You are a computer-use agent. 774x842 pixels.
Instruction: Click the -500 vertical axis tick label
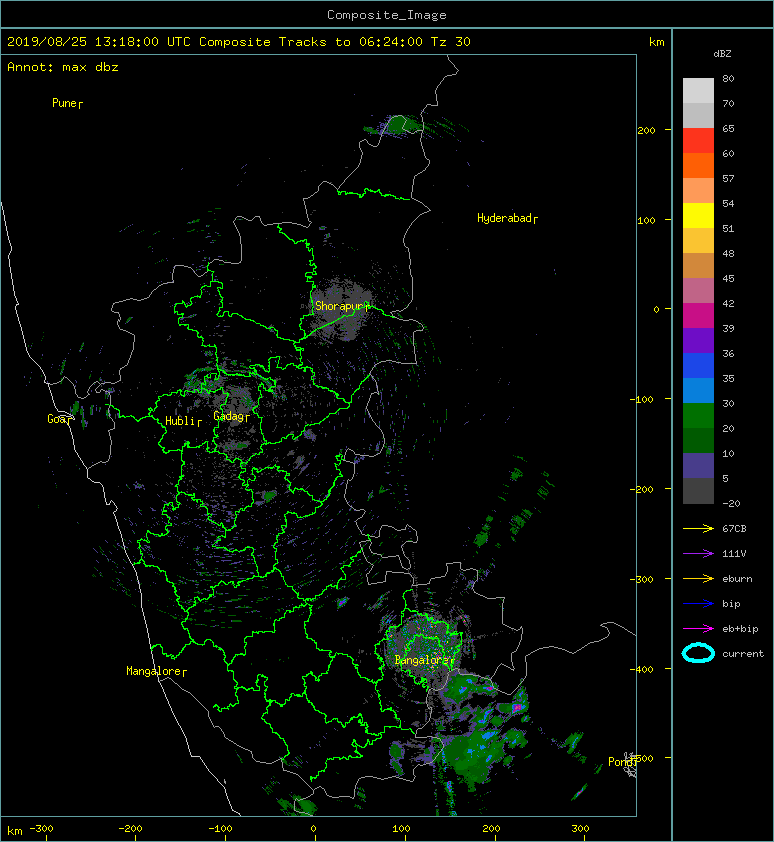641,758
